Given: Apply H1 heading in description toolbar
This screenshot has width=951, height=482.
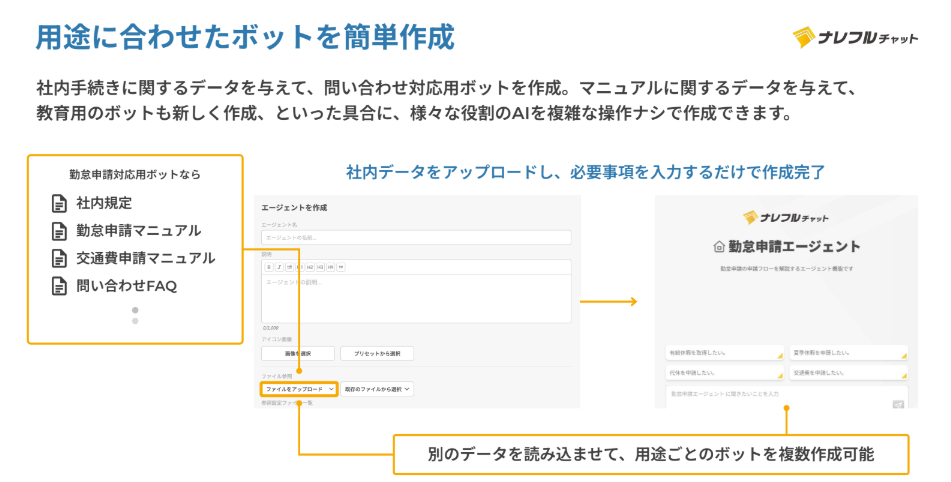Looking at the screenshot, I should [x=300, y=267].
